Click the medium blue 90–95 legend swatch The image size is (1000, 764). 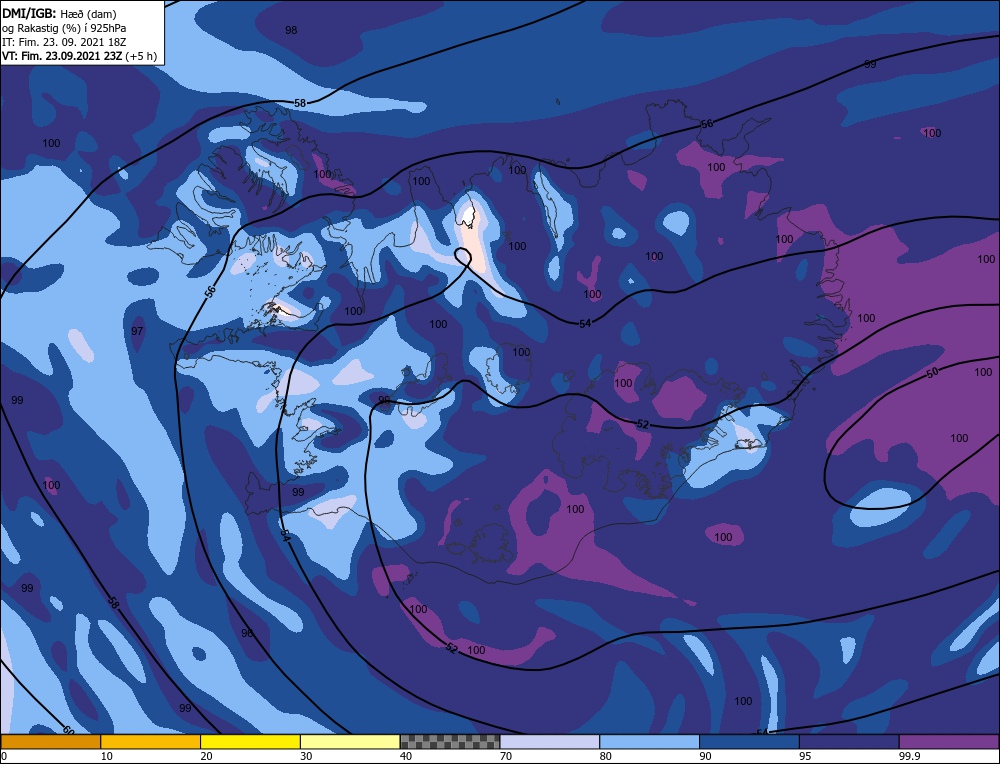749,741
